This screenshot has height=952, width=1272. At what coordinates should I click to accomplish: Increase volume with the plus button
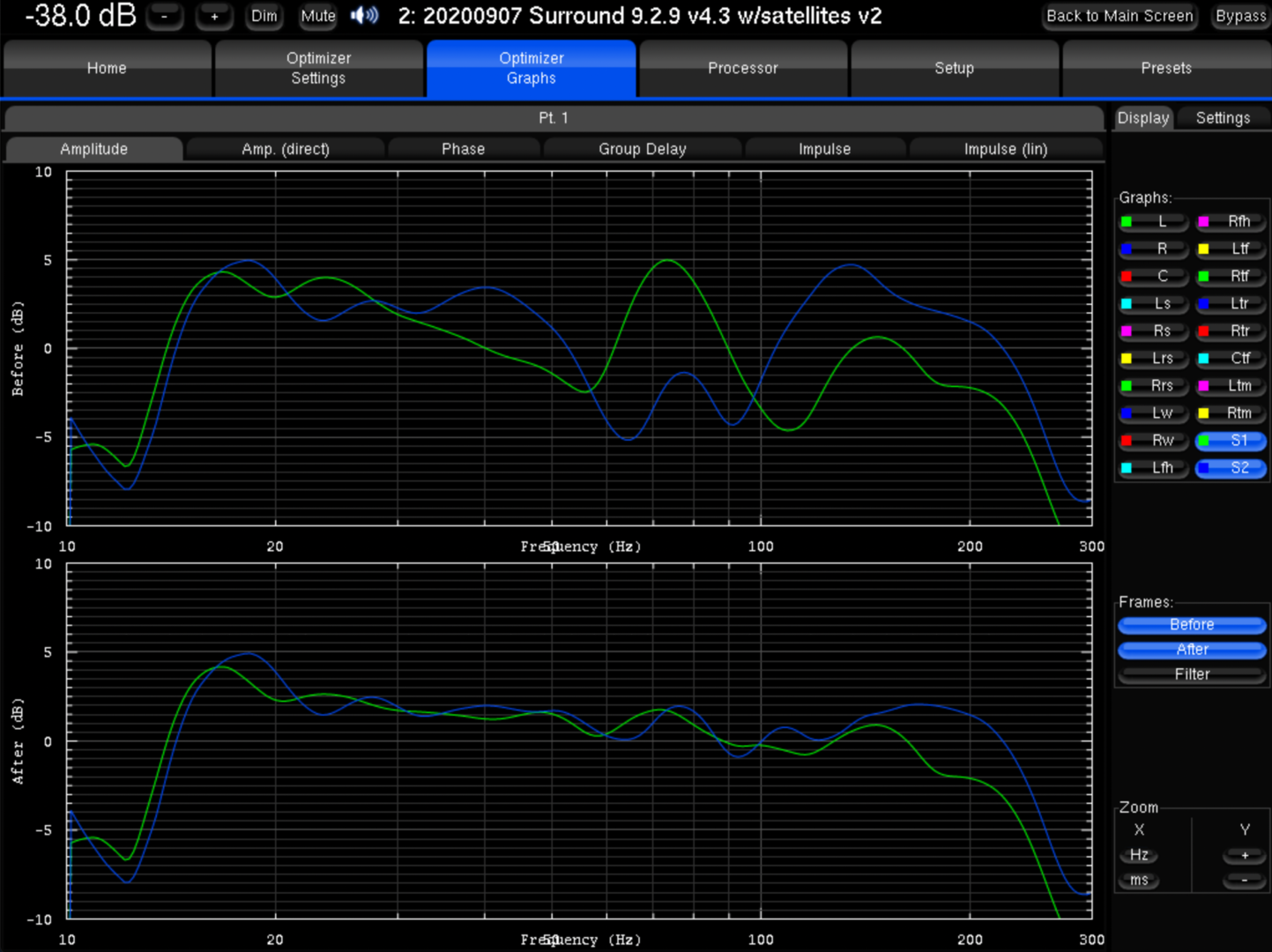coord(214,16)
